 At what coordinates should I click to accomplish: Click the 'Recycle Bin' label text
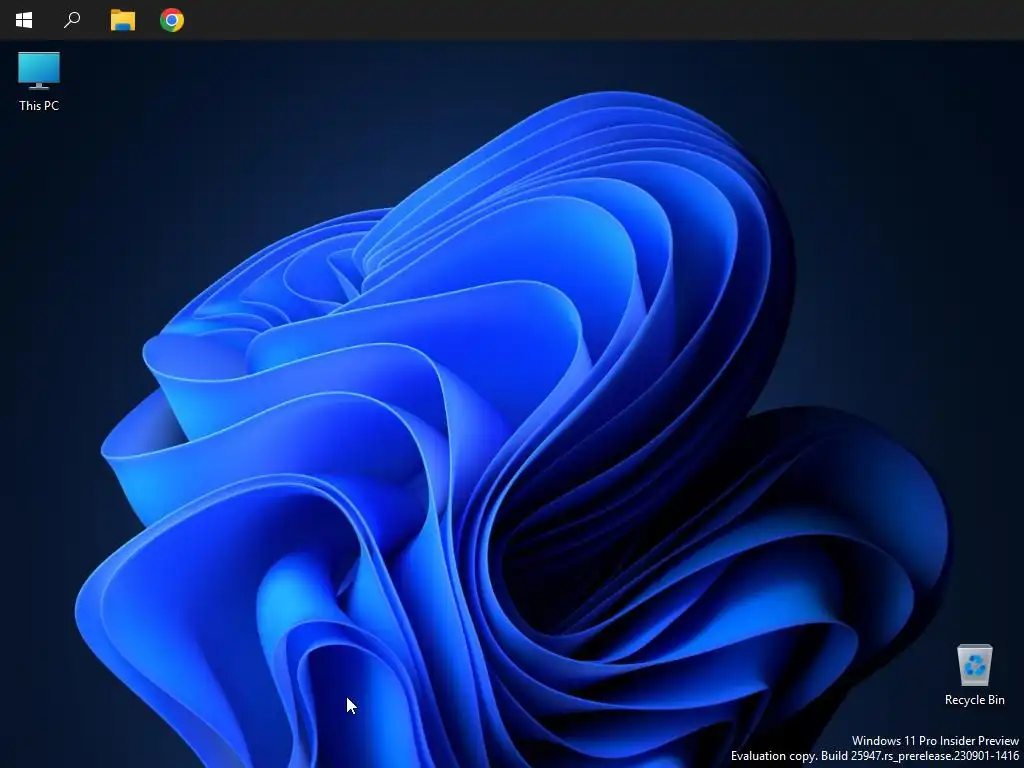click(x=974, y=700)
